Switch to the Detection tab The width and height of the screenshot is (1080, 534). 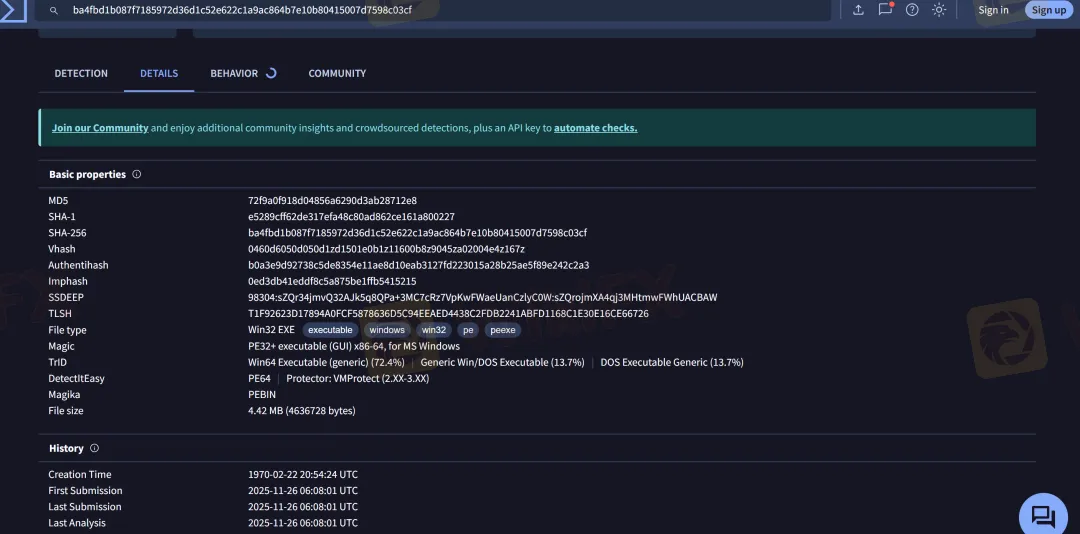click(81, 74)
